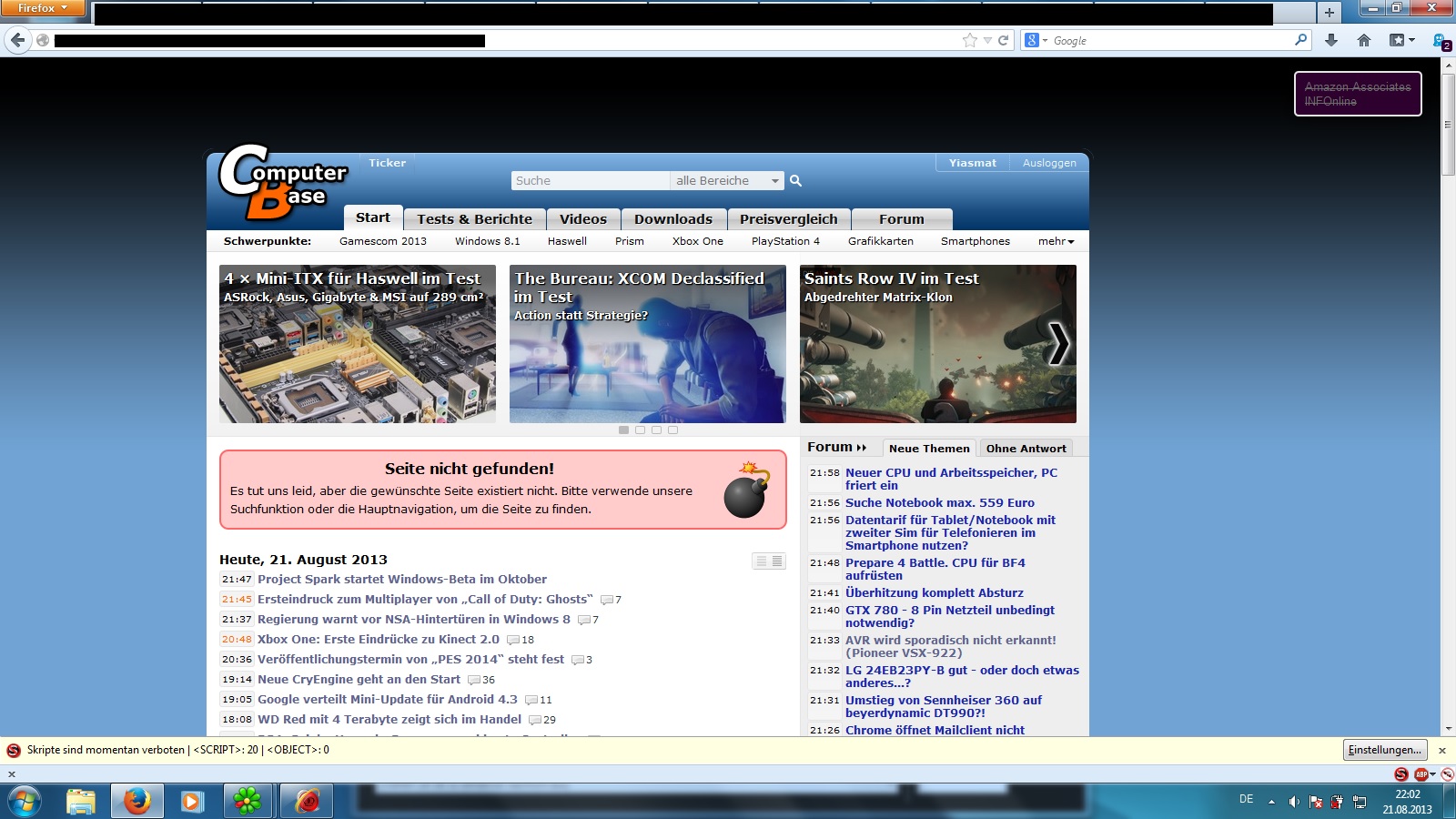1456x819 pixels.
Task: Open the Ghostery ghost icon with badge
Action: (x=1441, y=41)
